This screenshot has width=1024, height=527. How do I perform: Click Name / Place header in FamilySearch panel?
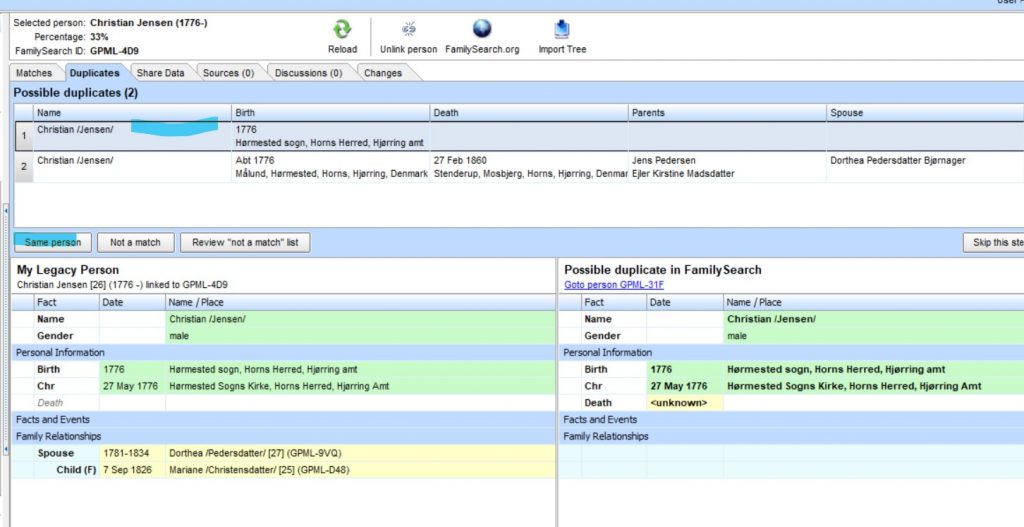pos(873,302)
